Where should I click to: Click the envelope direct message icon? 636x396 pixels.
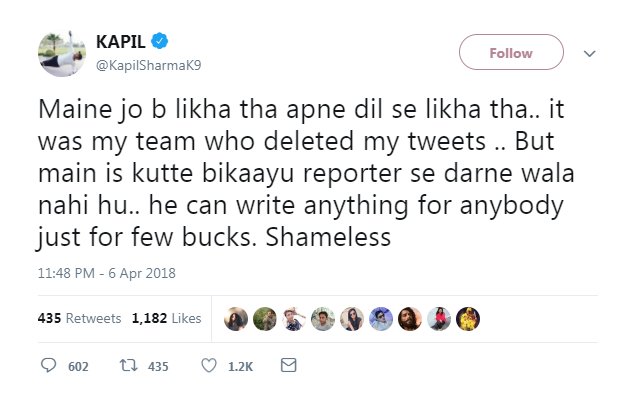288,365
